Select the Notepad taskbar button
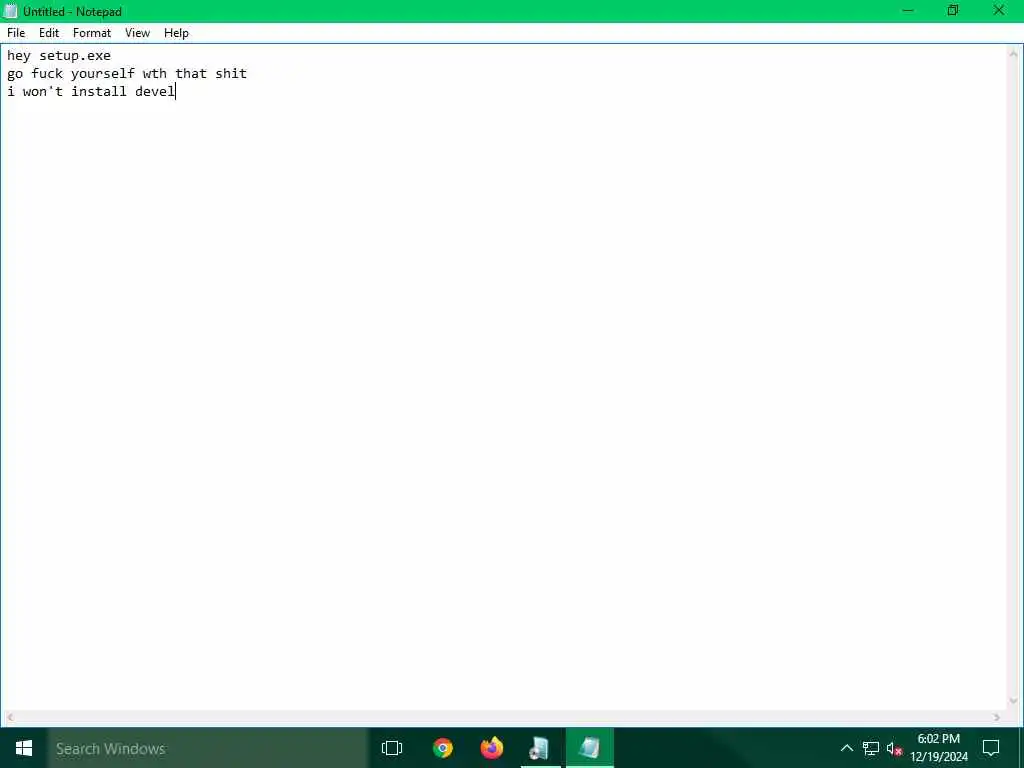This screenshot has height=768, width=1024. point(590,748)
